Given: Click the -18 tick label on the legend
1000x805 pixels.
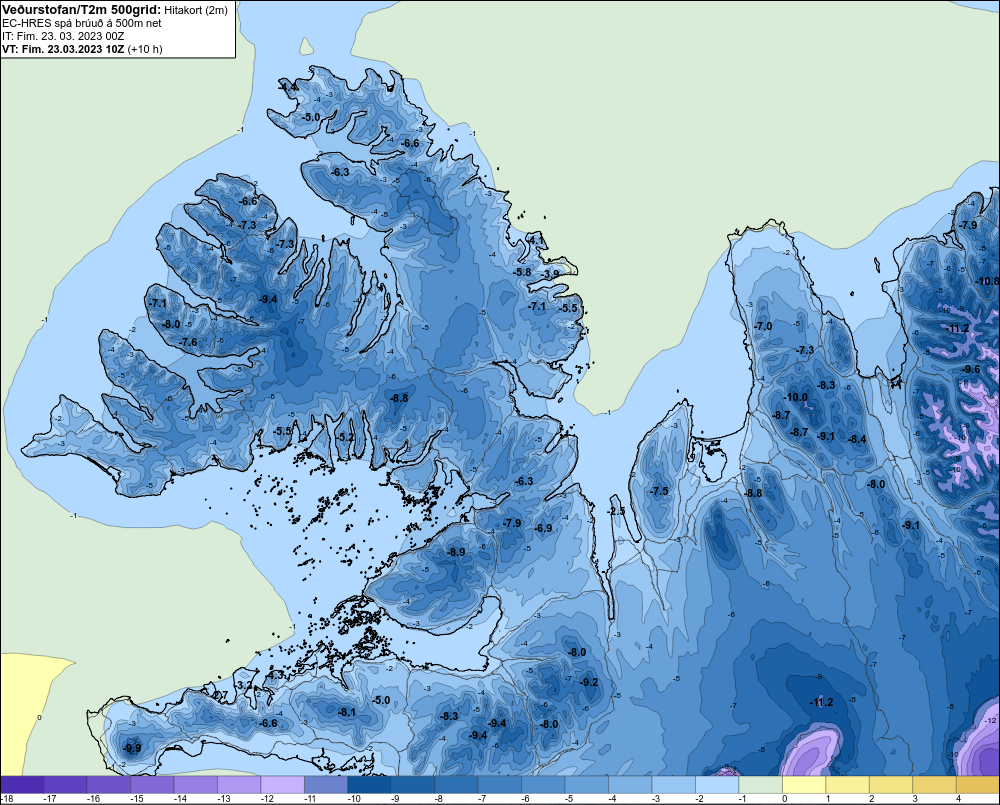Looking at the screenshot, I should (x=6, y=799).
